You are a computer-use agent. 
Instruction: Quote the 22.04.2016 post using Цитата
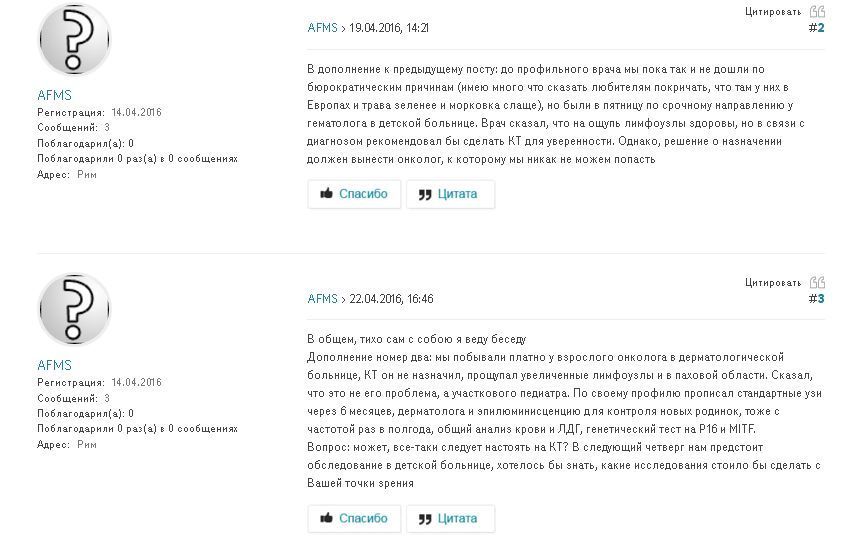pos(451,519)
